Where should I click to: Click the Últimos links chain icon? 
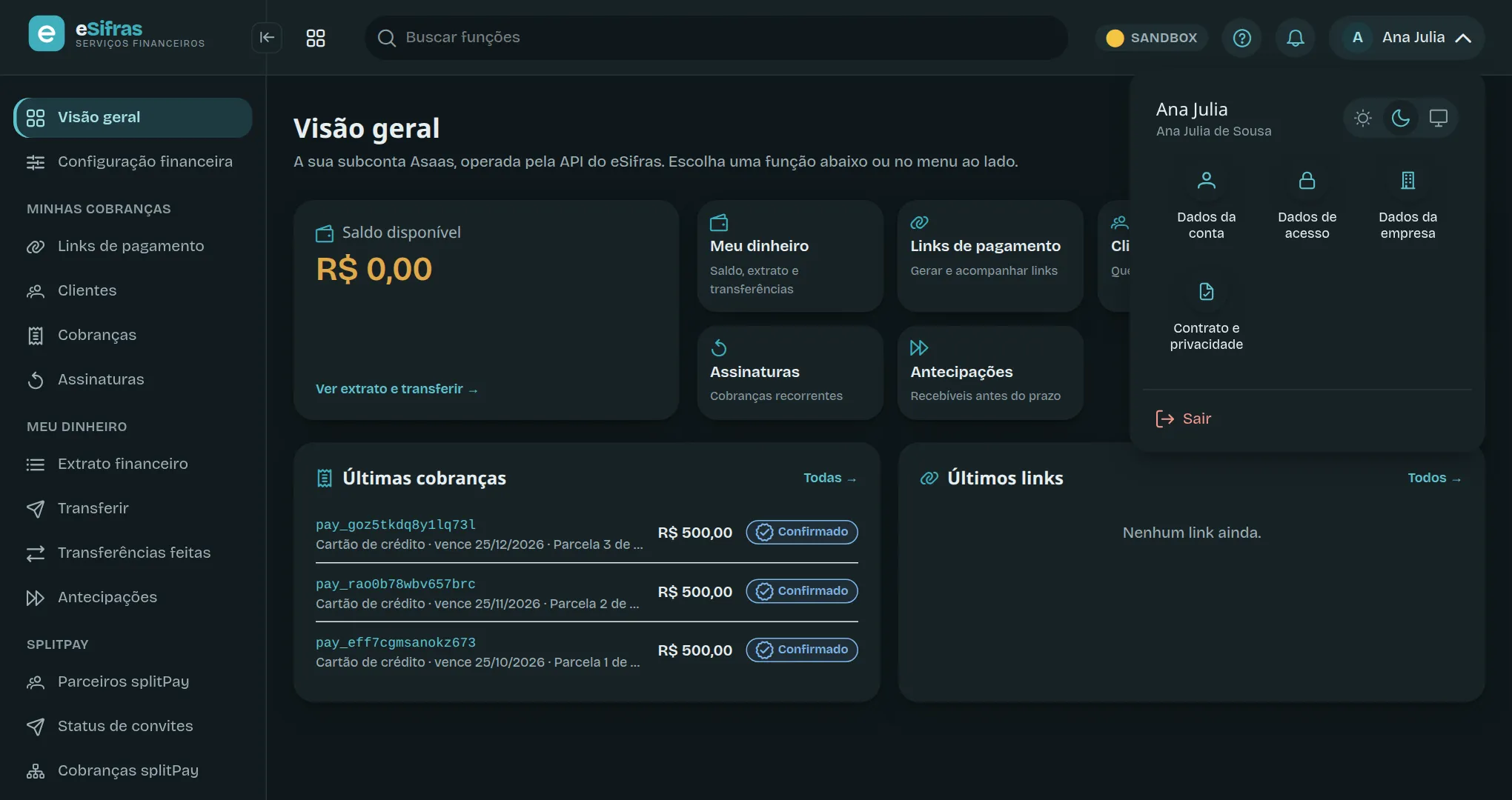click(x=929, y=479)
